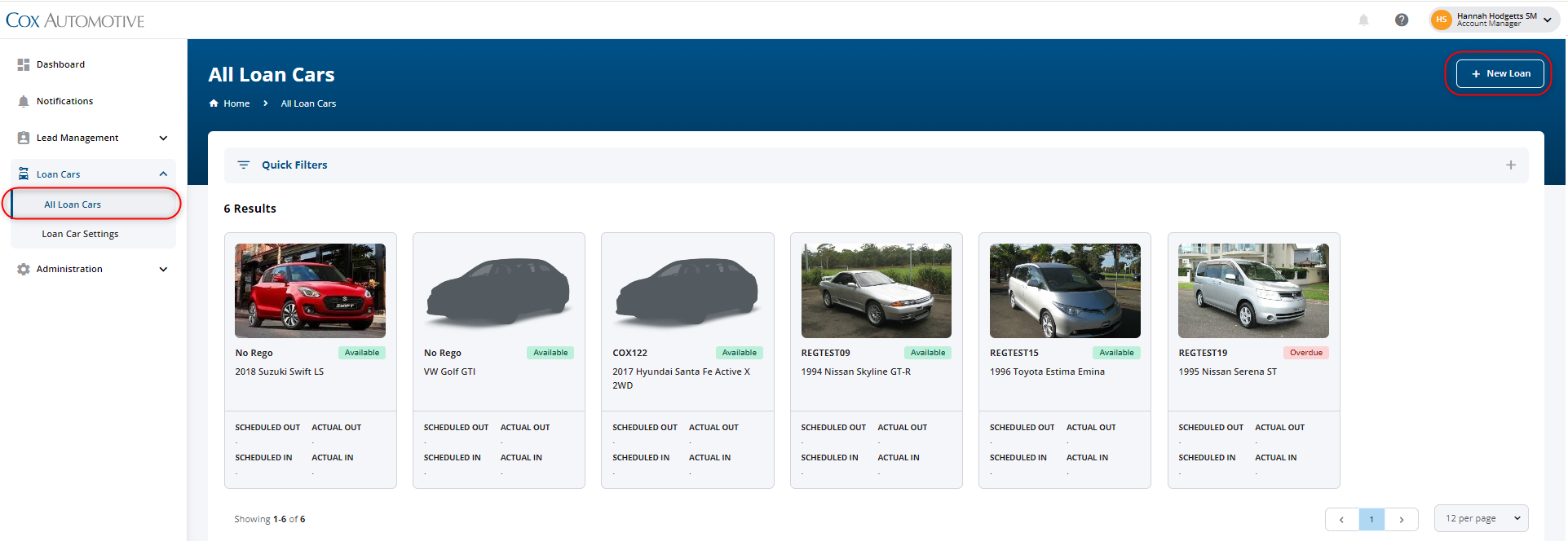Select Administration in the sidebar
The height and width of the screenshot is (541, 1568).
pos(93,269)
